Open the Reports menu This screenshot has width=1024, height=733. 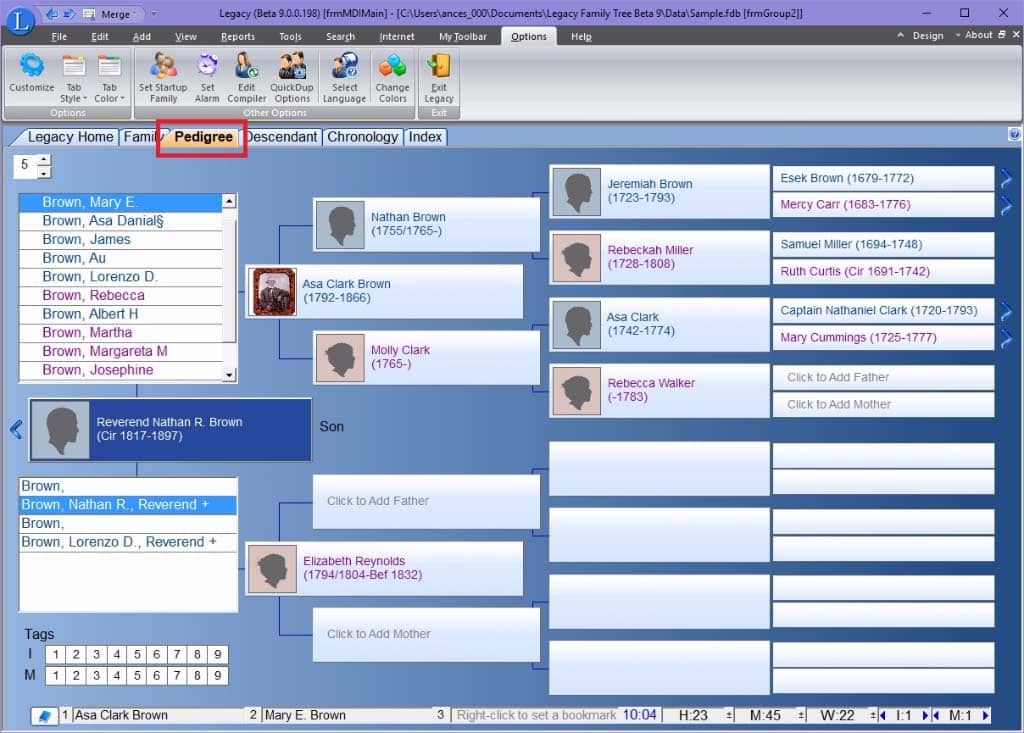pyautogui.click(x=238, y=37)
